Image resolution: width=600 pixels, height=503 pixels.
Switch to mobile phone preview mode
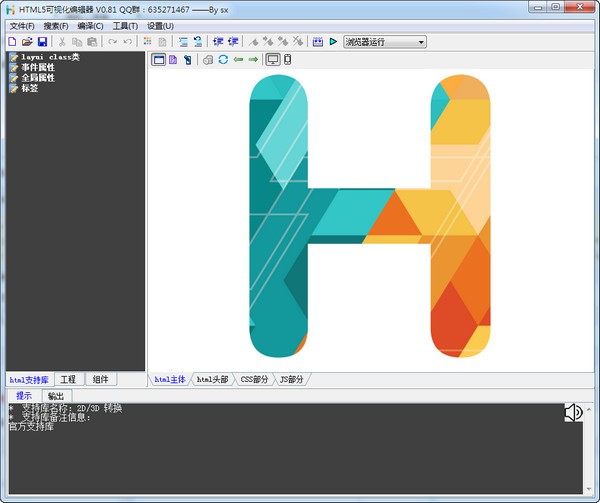click(x=288, y=60)
